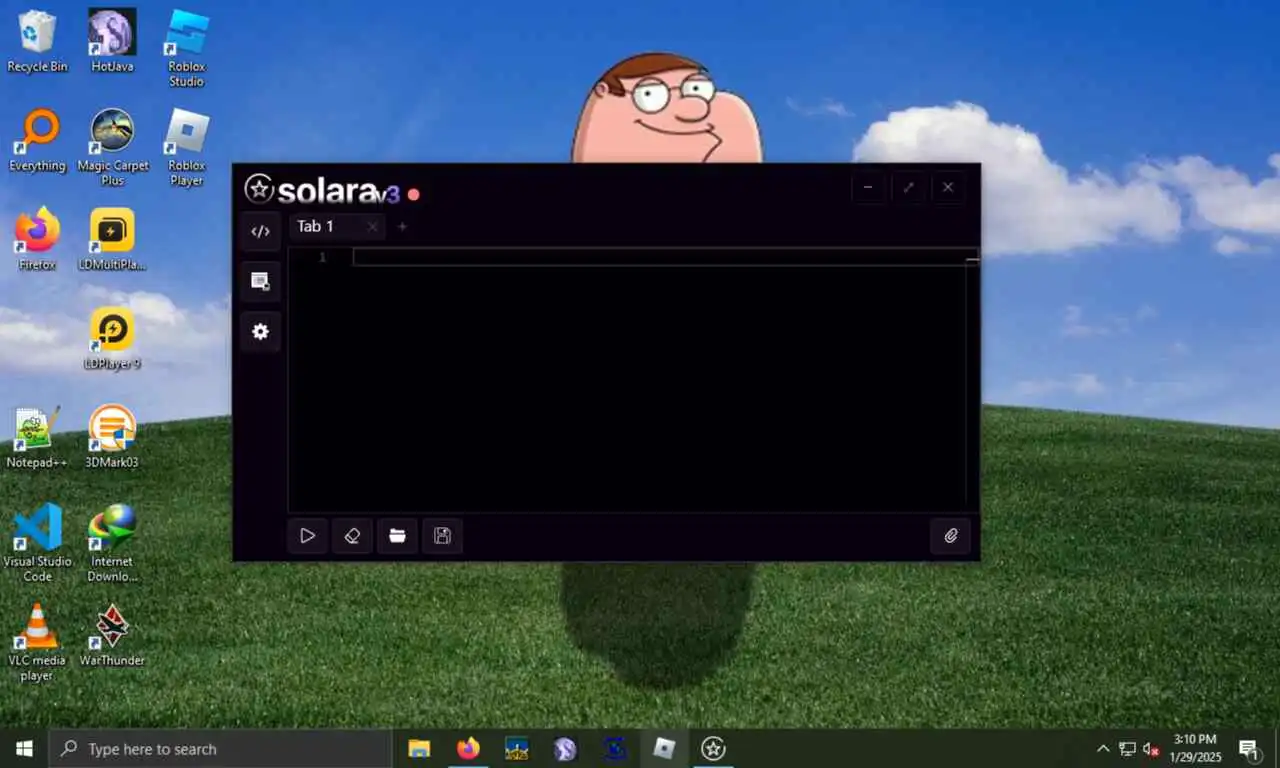
Task: Close Tab 1 with its x button
Action: (x=372, y=227)
